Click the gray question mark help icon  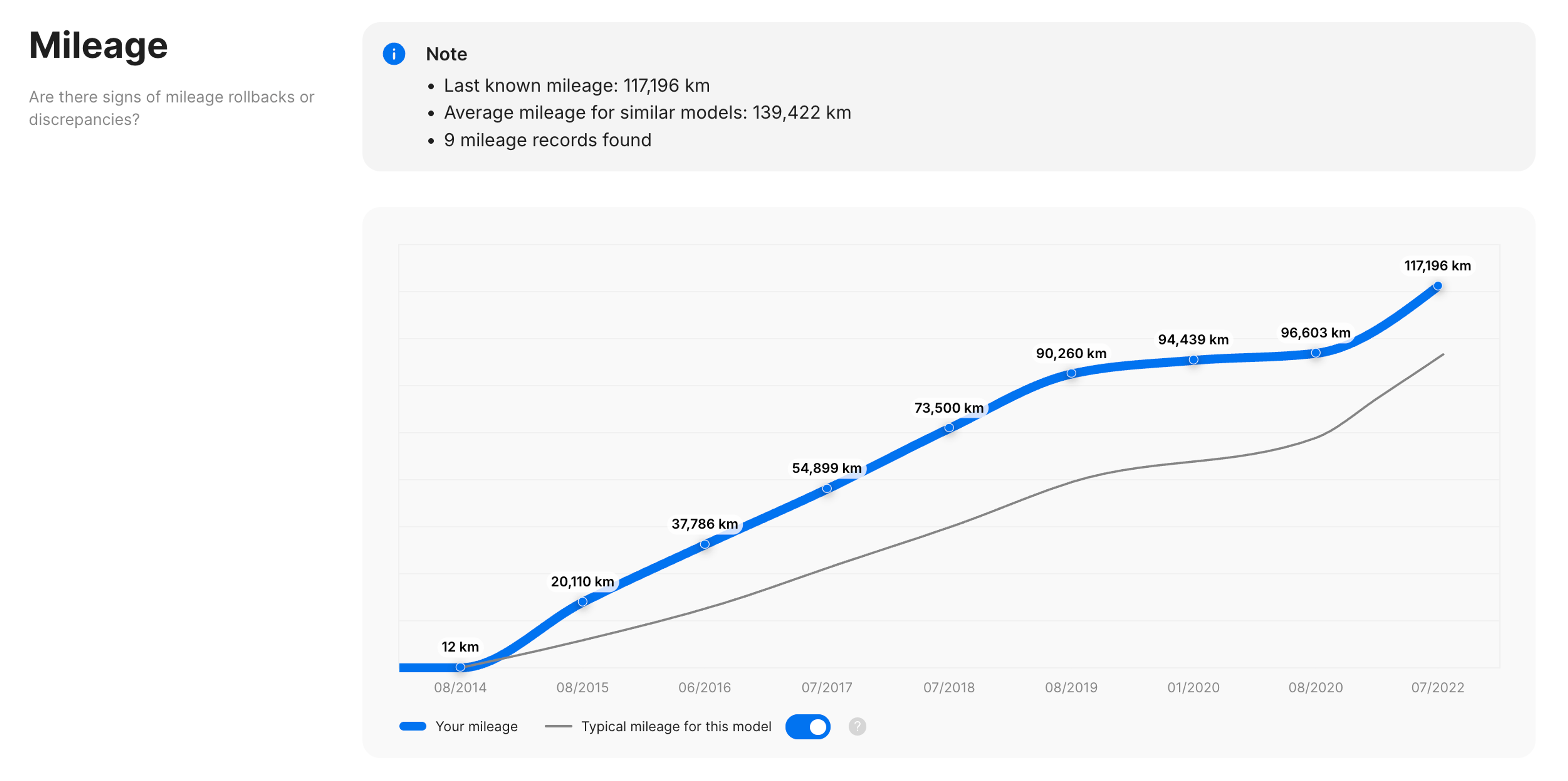pyautogui.click(x=857, y=726)
